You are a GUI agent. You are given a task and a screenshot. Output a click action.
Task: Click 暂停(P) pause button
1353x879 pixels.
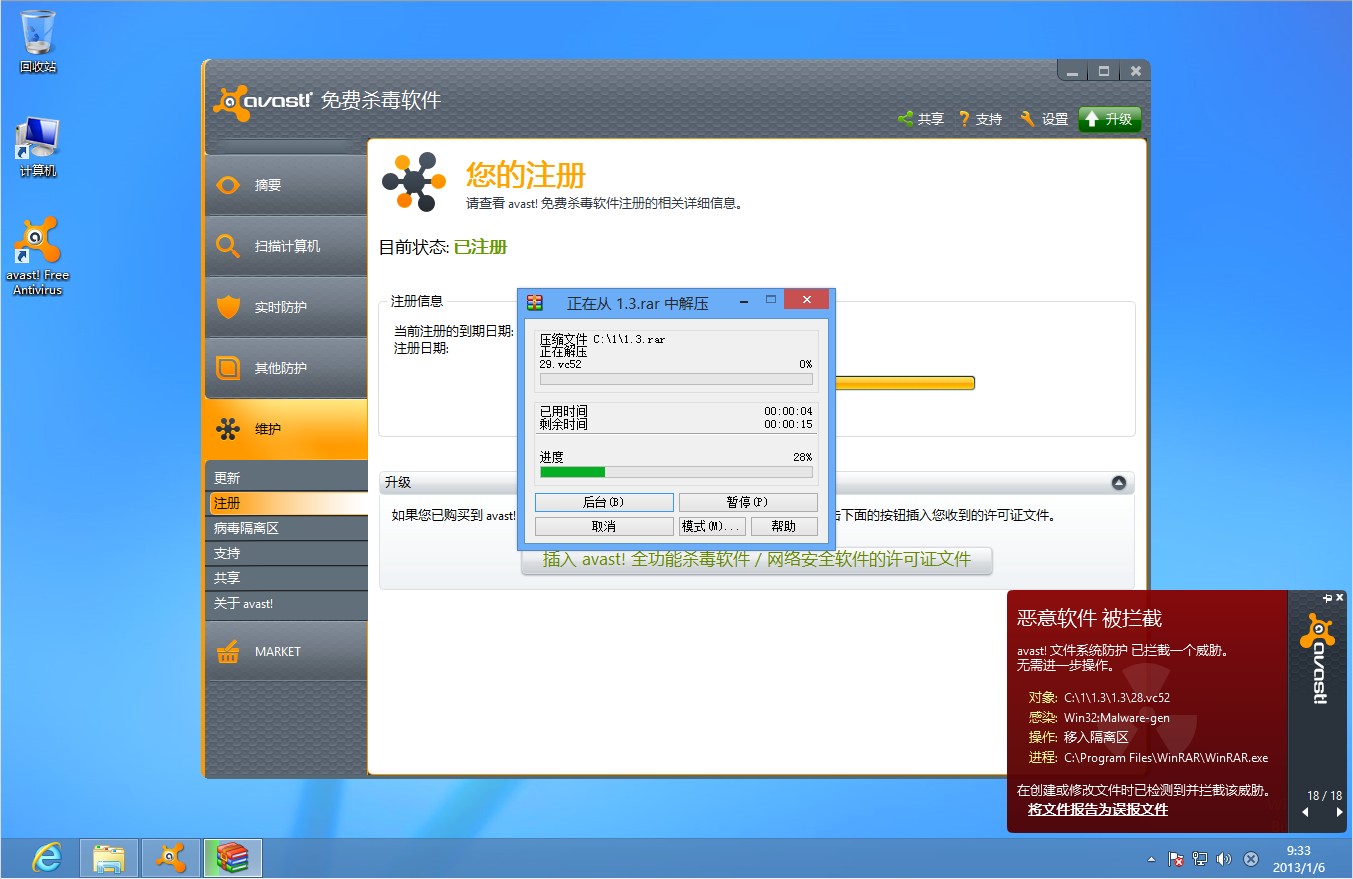(x=748, y=502)
